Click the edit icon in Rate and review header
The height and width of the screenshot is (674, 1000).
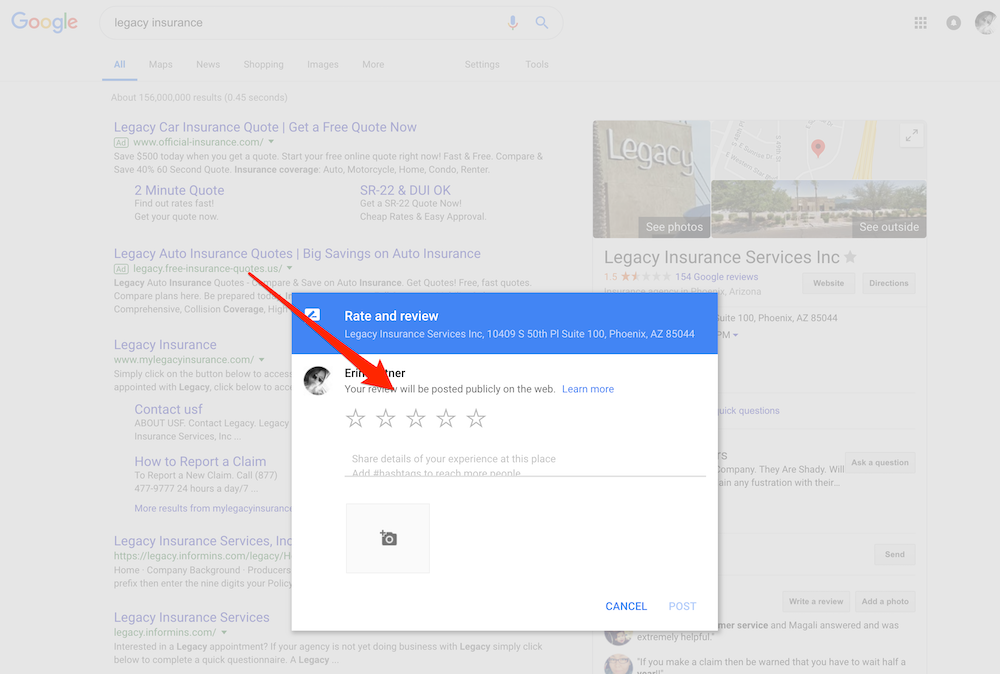pos(312,315)
